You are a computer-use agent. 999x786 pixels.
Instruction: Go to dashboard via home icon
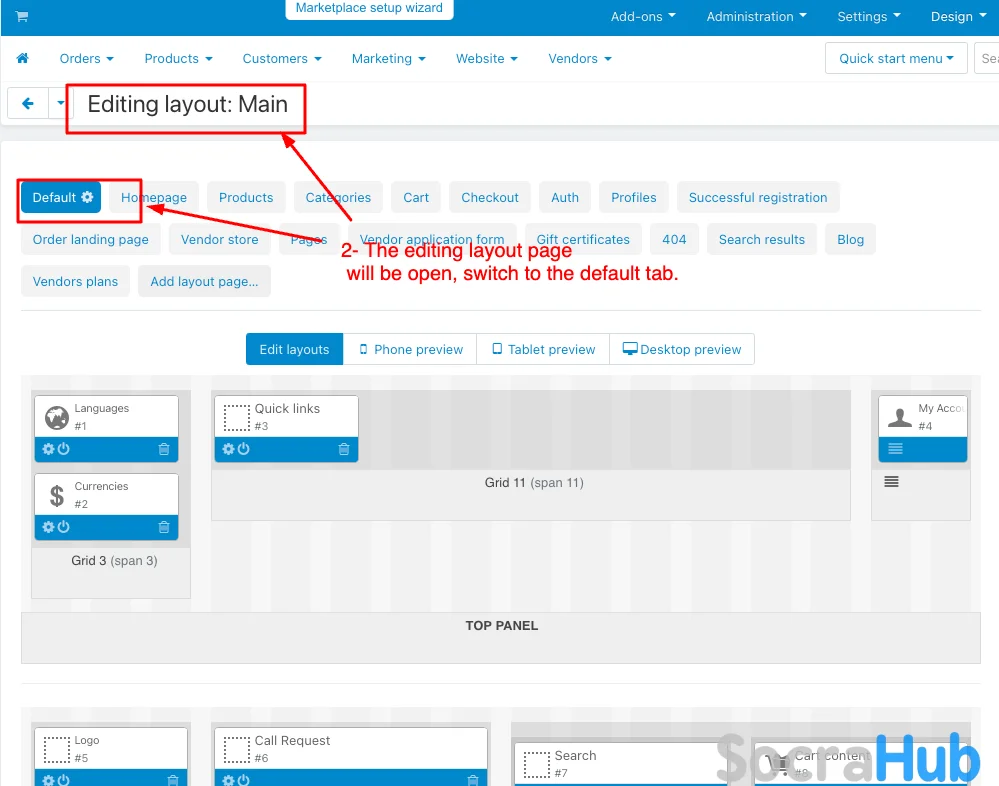23,59
